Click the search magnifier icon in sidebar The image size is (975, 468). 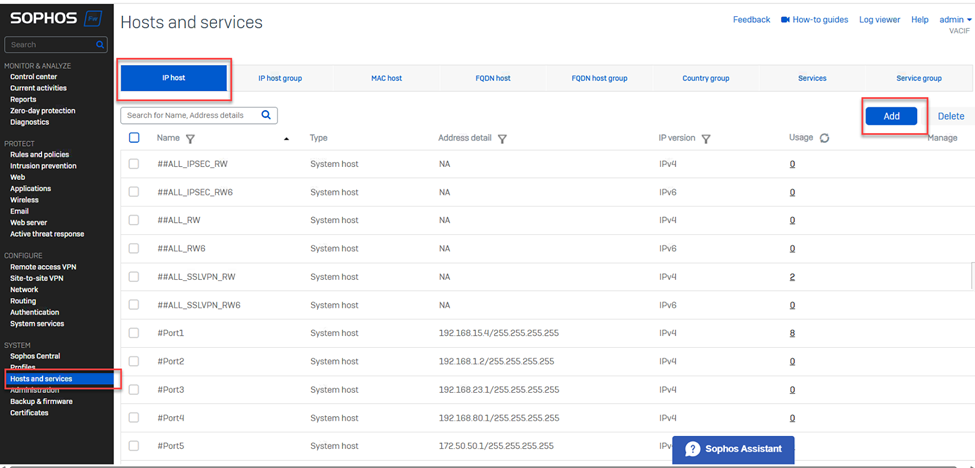coord(100,45)
